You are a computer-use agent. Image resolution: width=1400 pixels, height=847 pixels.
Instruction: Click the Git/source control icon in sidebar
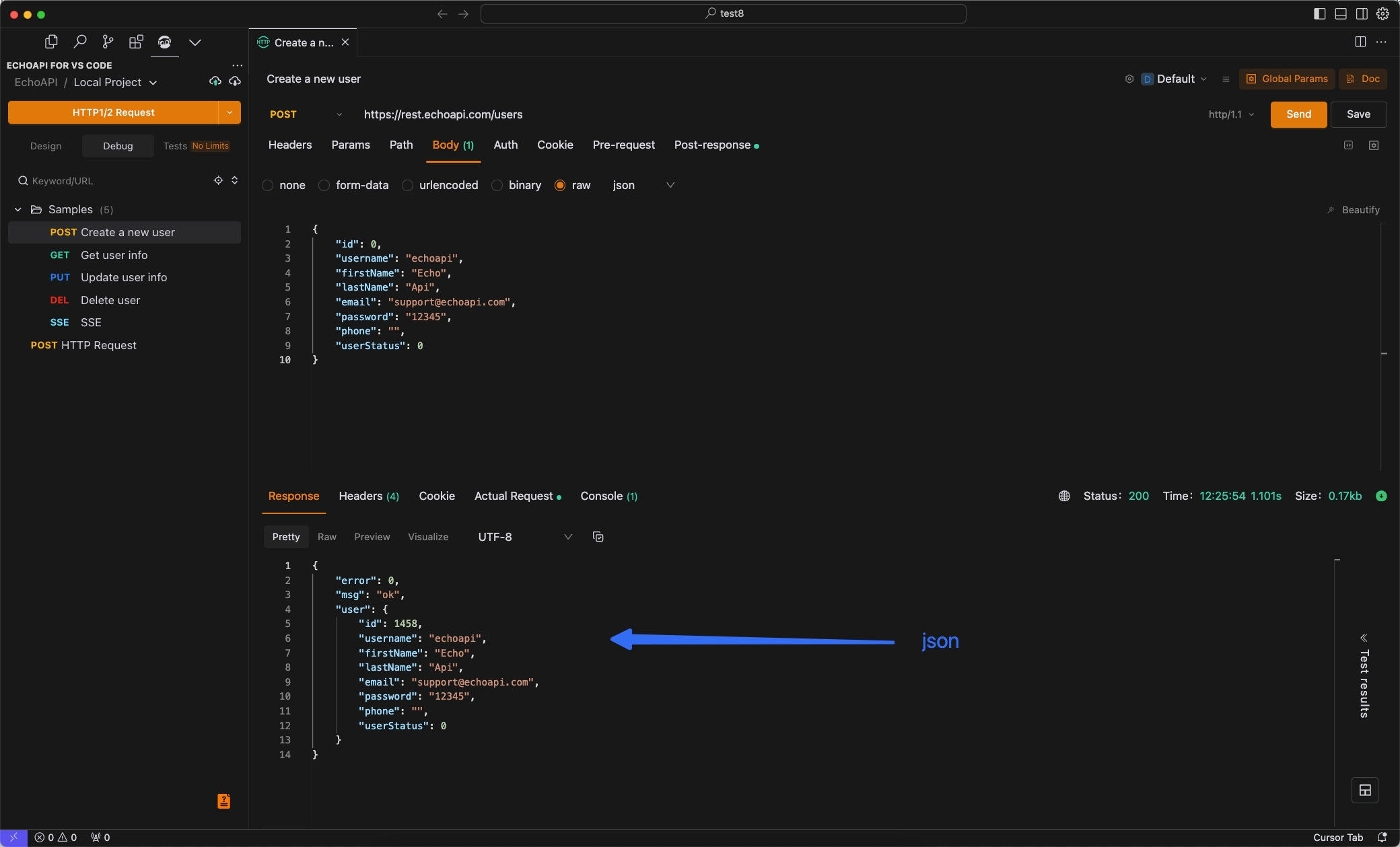click(108, 41)
